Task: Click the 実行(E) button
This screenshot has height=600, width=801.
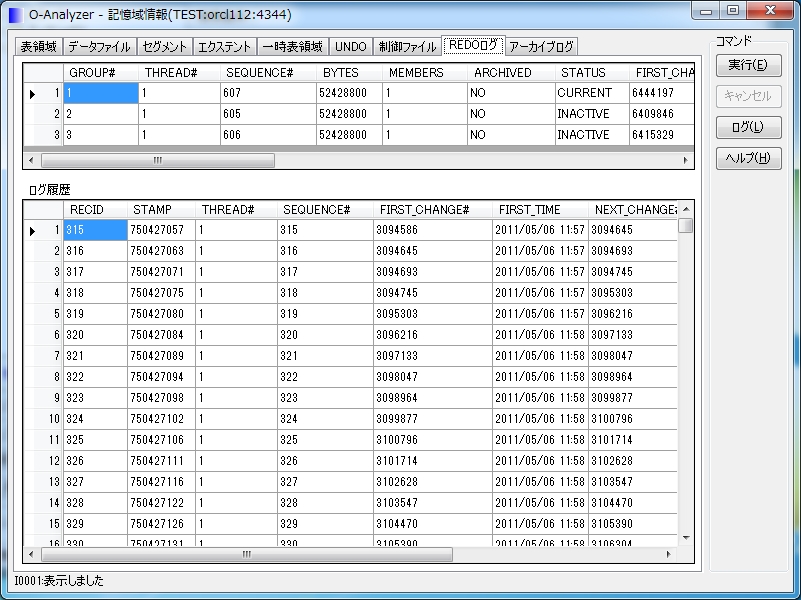Action: [748, 65]
